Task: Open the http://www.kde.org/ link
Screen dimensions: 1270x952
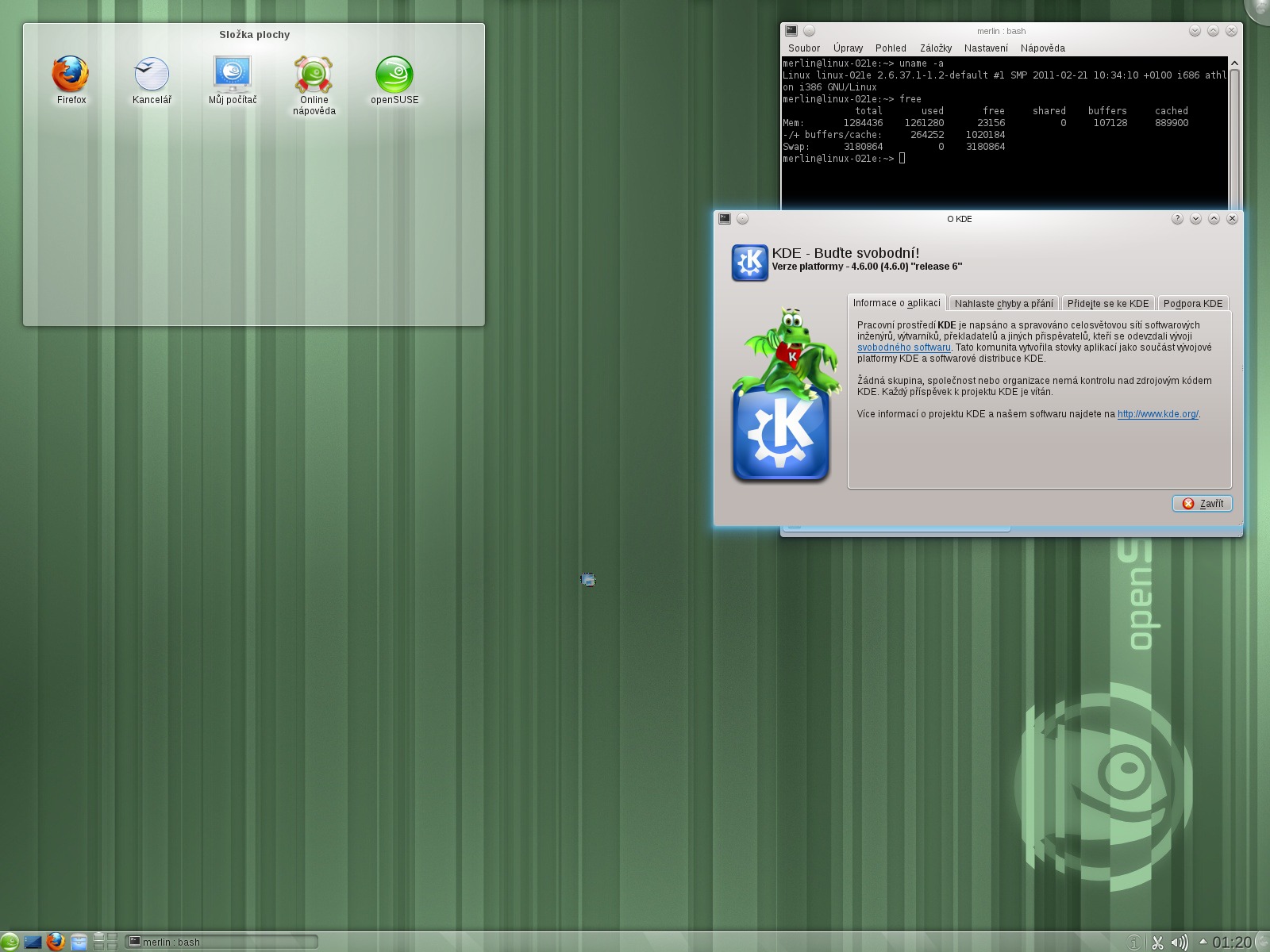Action: tap(1157, 414)
